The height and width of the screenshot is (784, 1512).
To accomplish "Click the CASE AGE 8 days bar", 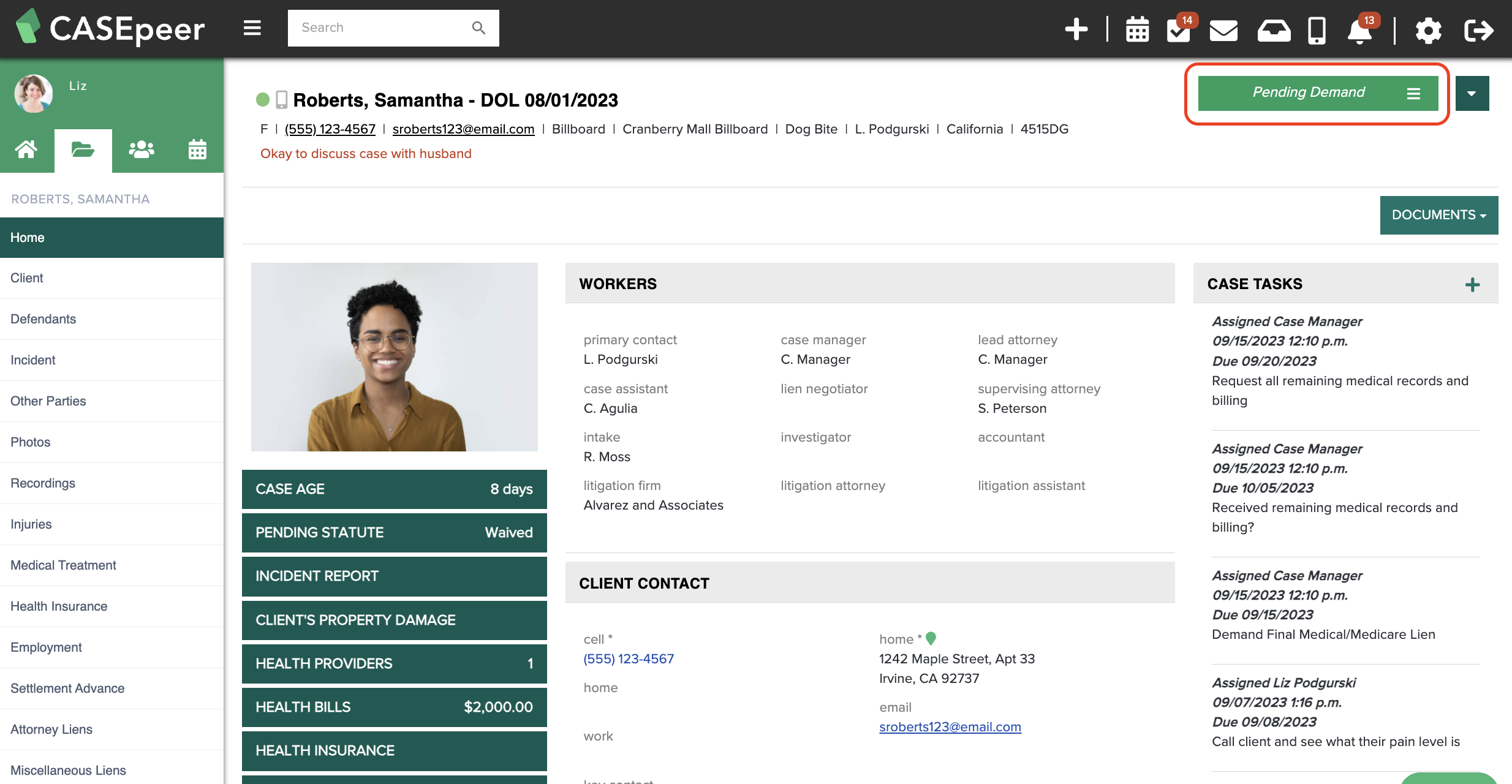I will pyautogui.click(x=394, y=489).
